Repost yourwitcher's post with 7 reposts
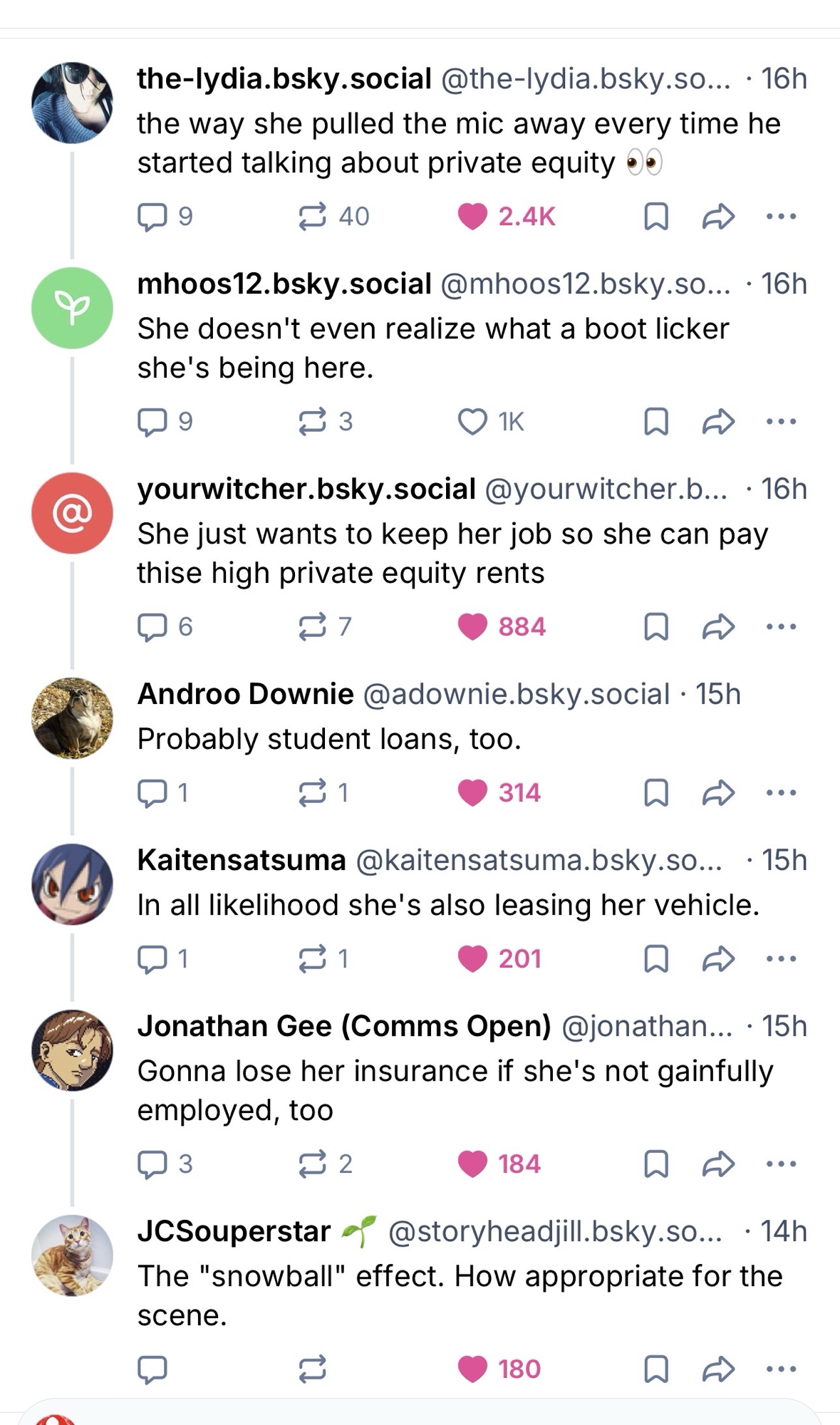The image size is (840, 1425). click(312, 627)
